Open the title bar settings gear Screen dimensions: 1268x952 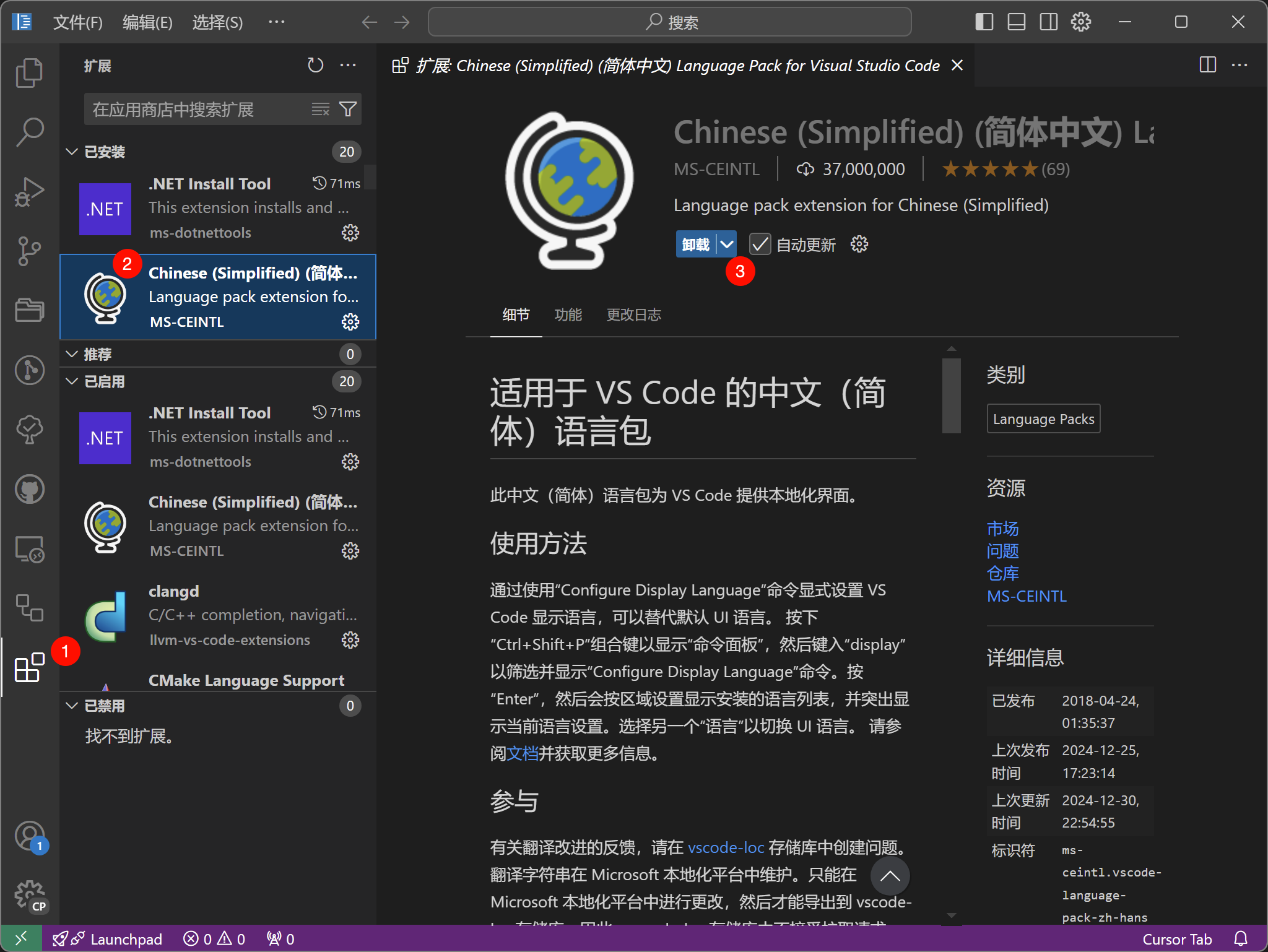tap(1081, 22)
